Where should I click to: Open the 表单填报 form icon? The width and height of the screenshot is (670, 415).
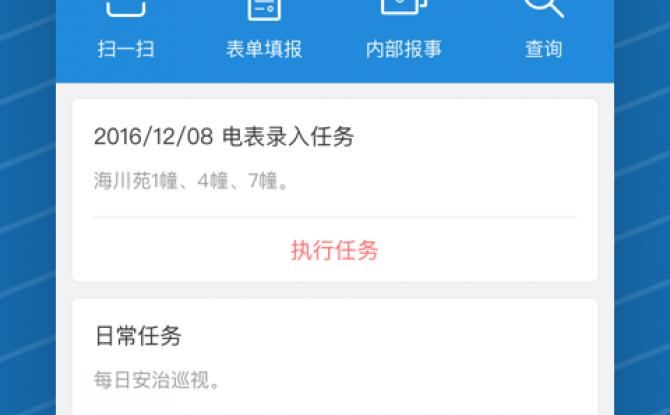pos(264,9)
